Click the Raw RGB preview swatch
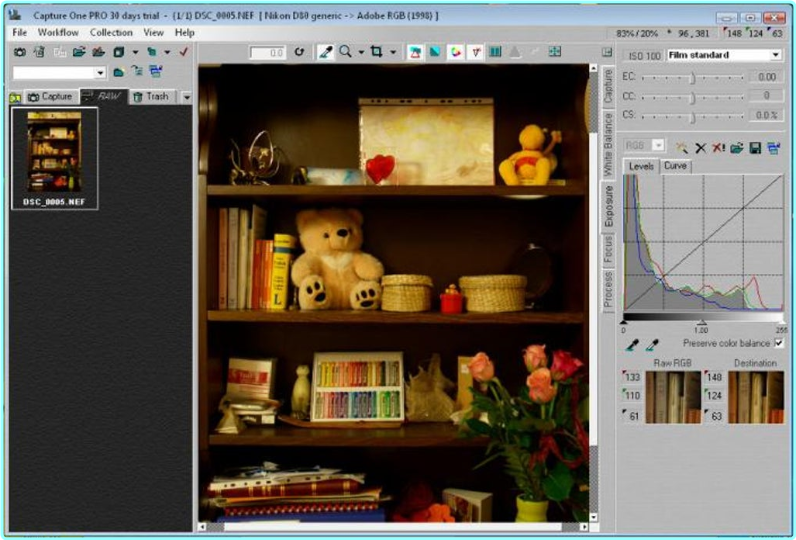The image size is (796, 540). 673,397
